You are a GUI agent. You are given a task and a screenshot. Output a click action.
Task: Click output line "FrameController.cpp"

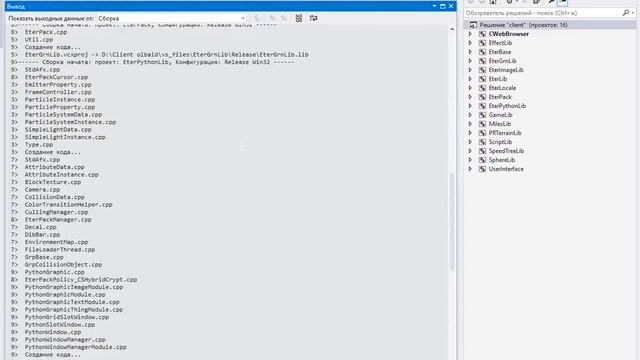pyautogui.click(x=58, y=92)
